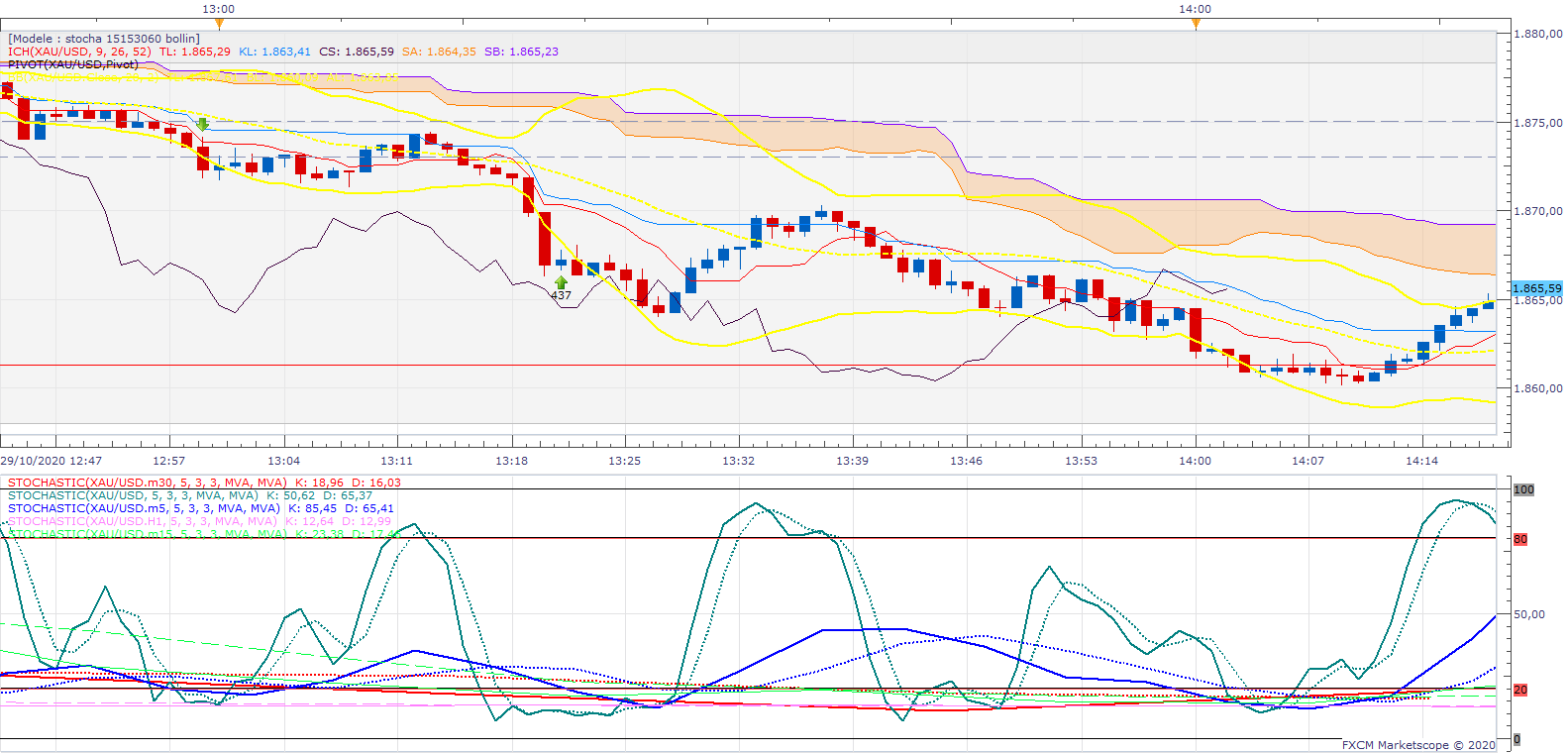Select the 437 trade label
1568x753 pixels.
561,295
